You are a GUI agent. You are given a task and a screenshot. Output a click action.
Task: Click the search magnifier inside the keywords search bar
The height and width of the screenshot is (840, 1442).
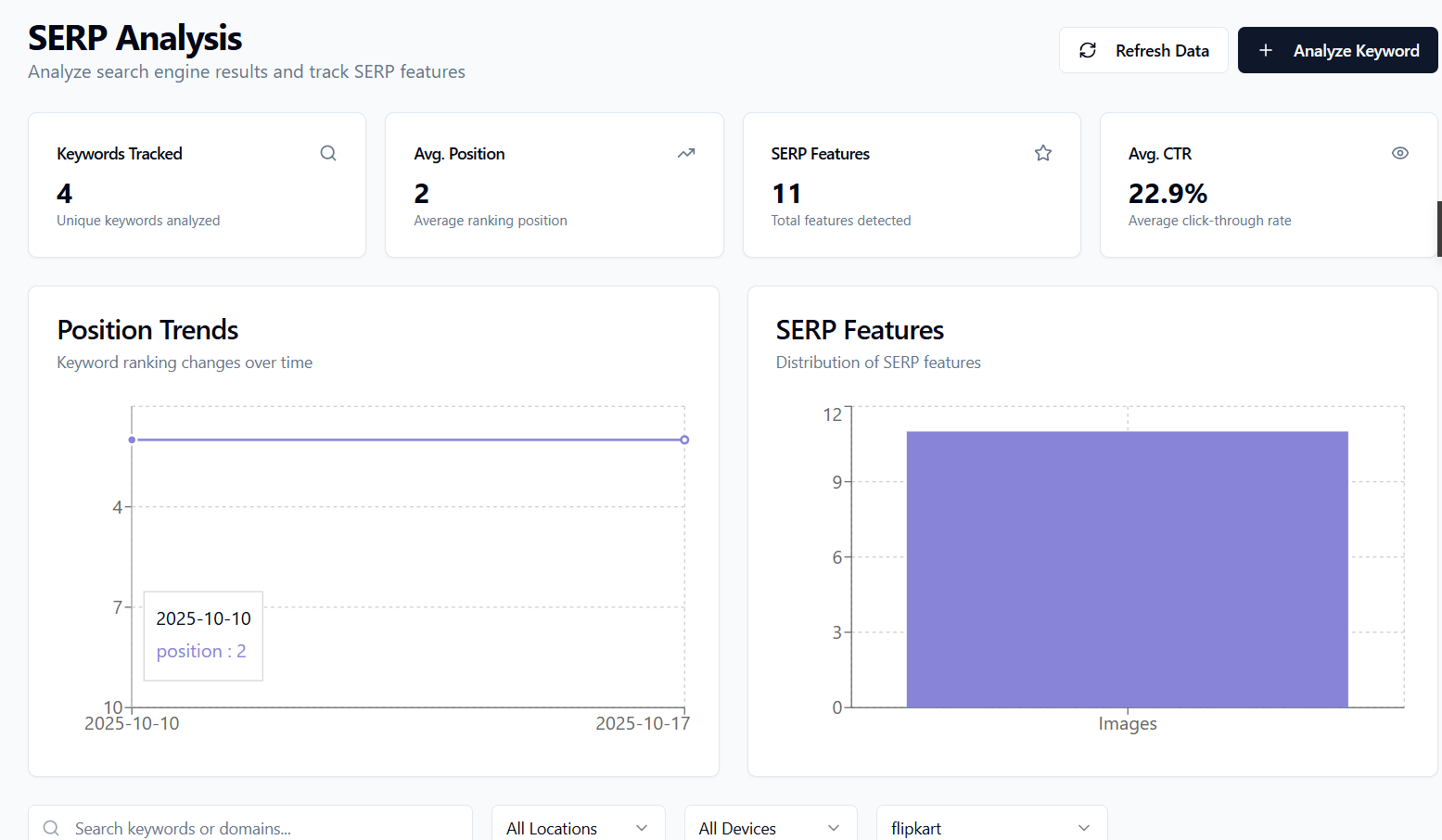click(51, 828)
